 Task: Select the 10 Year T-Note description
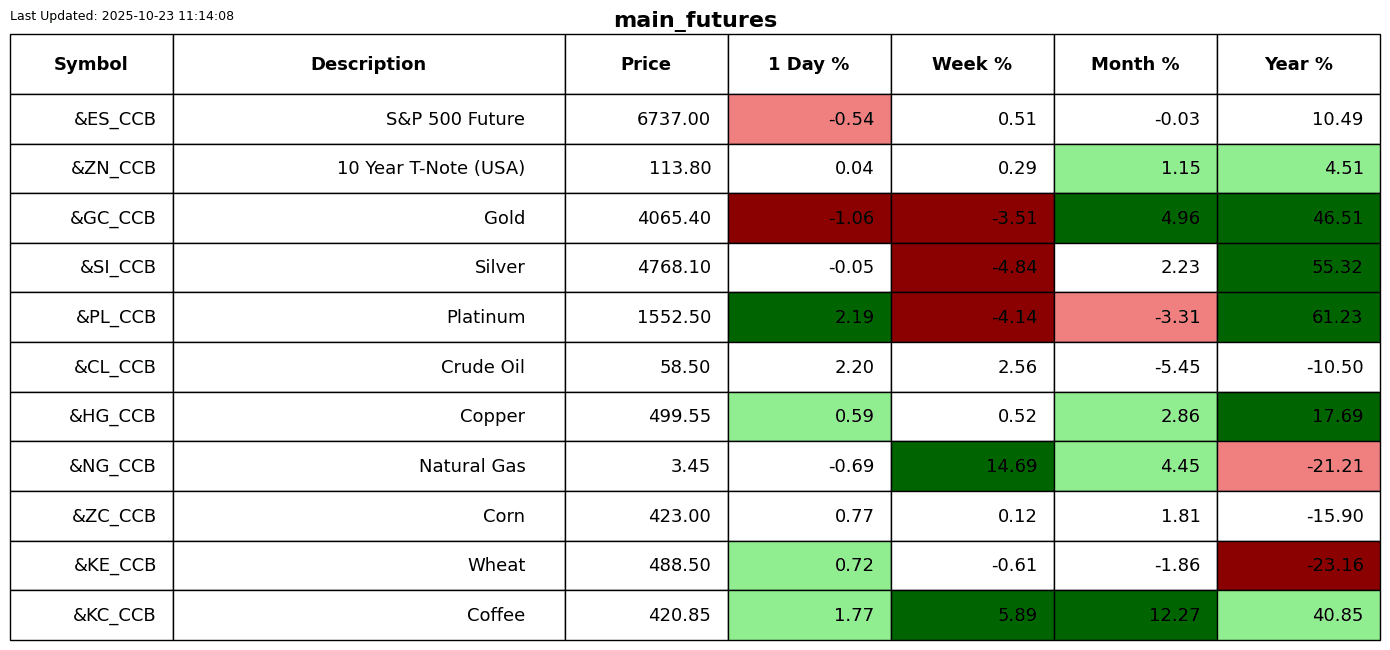[x=430, y=169]
